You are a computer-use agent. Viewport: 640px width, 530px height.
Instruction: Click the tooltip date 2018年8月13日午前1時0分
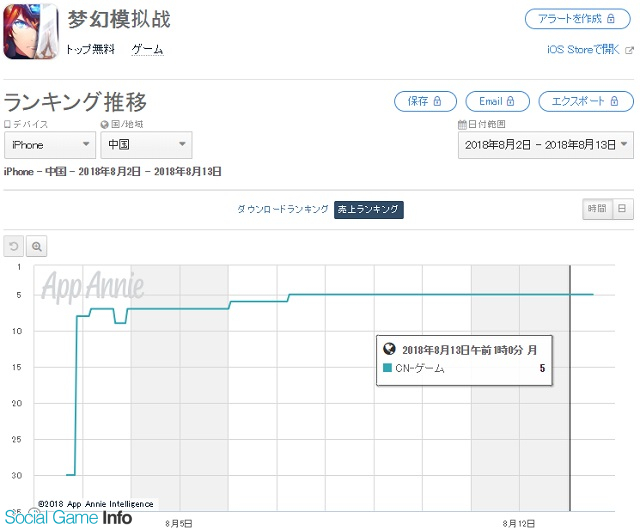pos(462,350)
